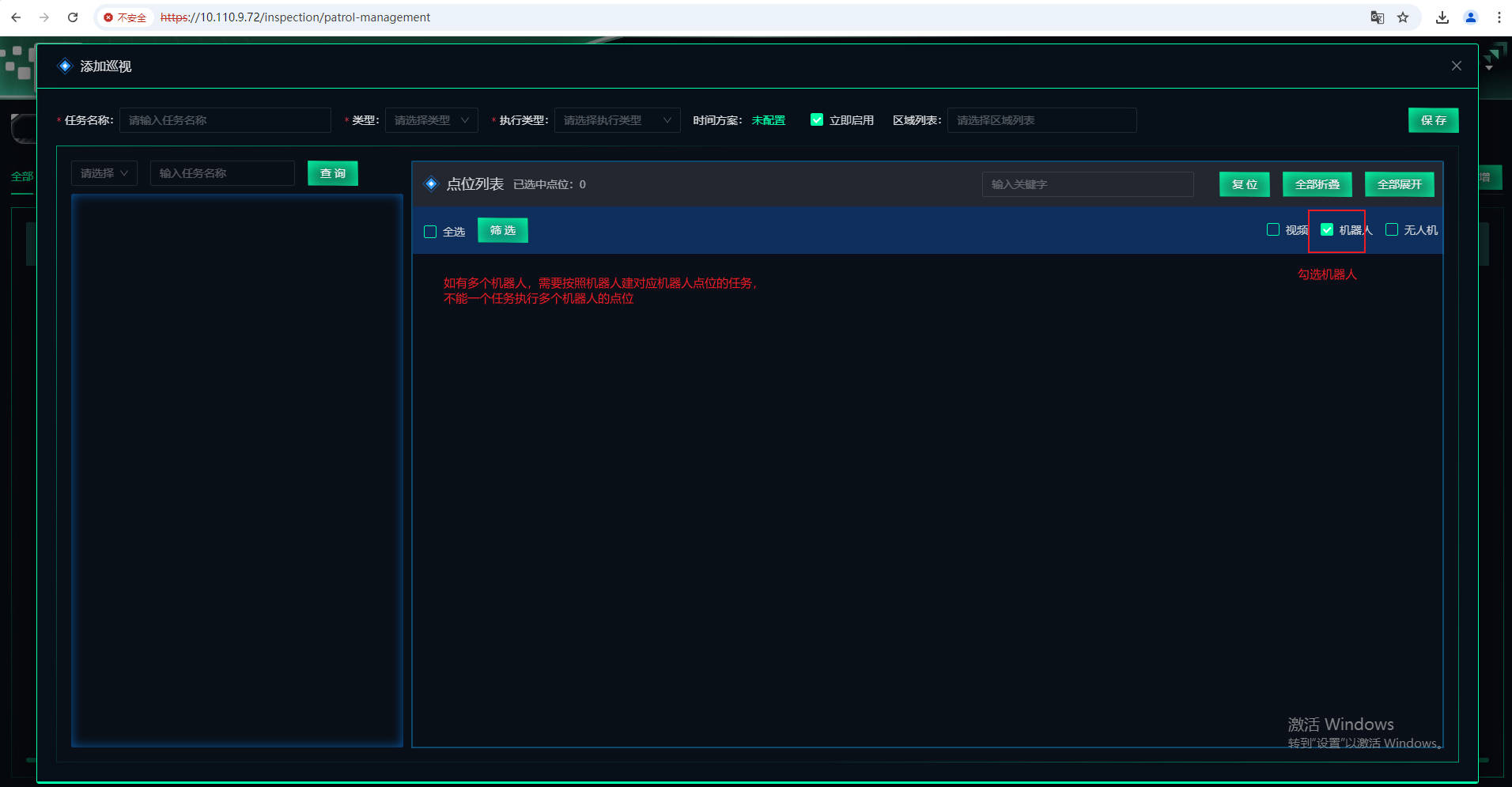Bookmark page with the star icon
The width and height of the screenshot is (1512, 787).
pyautogui.click(x=1403, y=17)
